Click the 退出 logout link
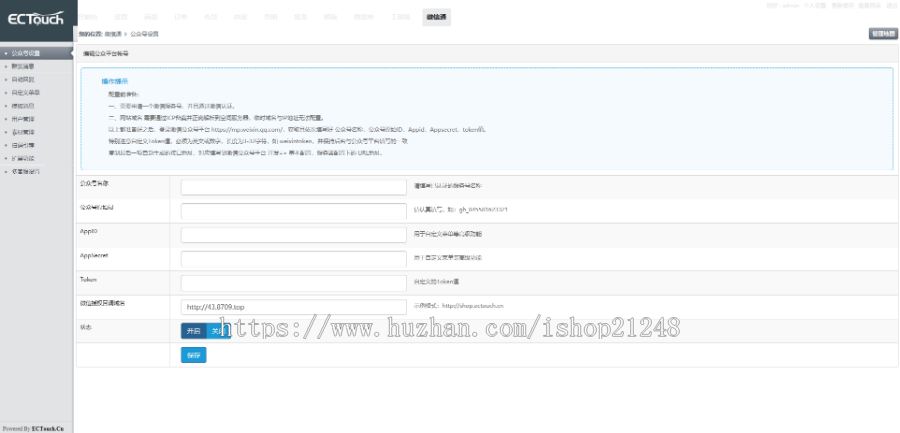This screenshot has height=433, width=900. click(x=891, y=5)
